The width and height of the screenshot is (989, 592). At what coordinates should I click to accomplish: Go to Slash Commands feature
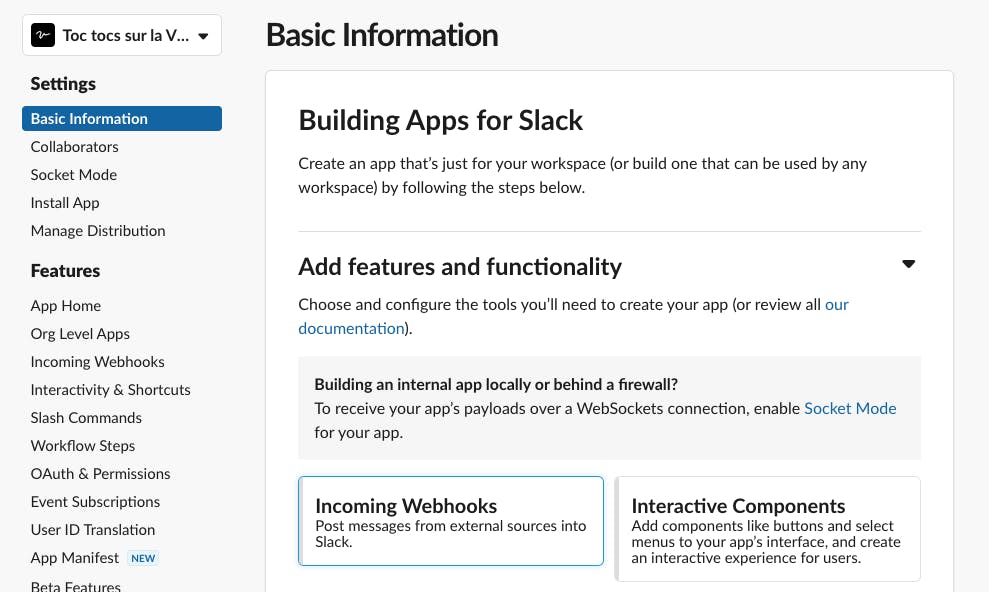tap(86, 418)
